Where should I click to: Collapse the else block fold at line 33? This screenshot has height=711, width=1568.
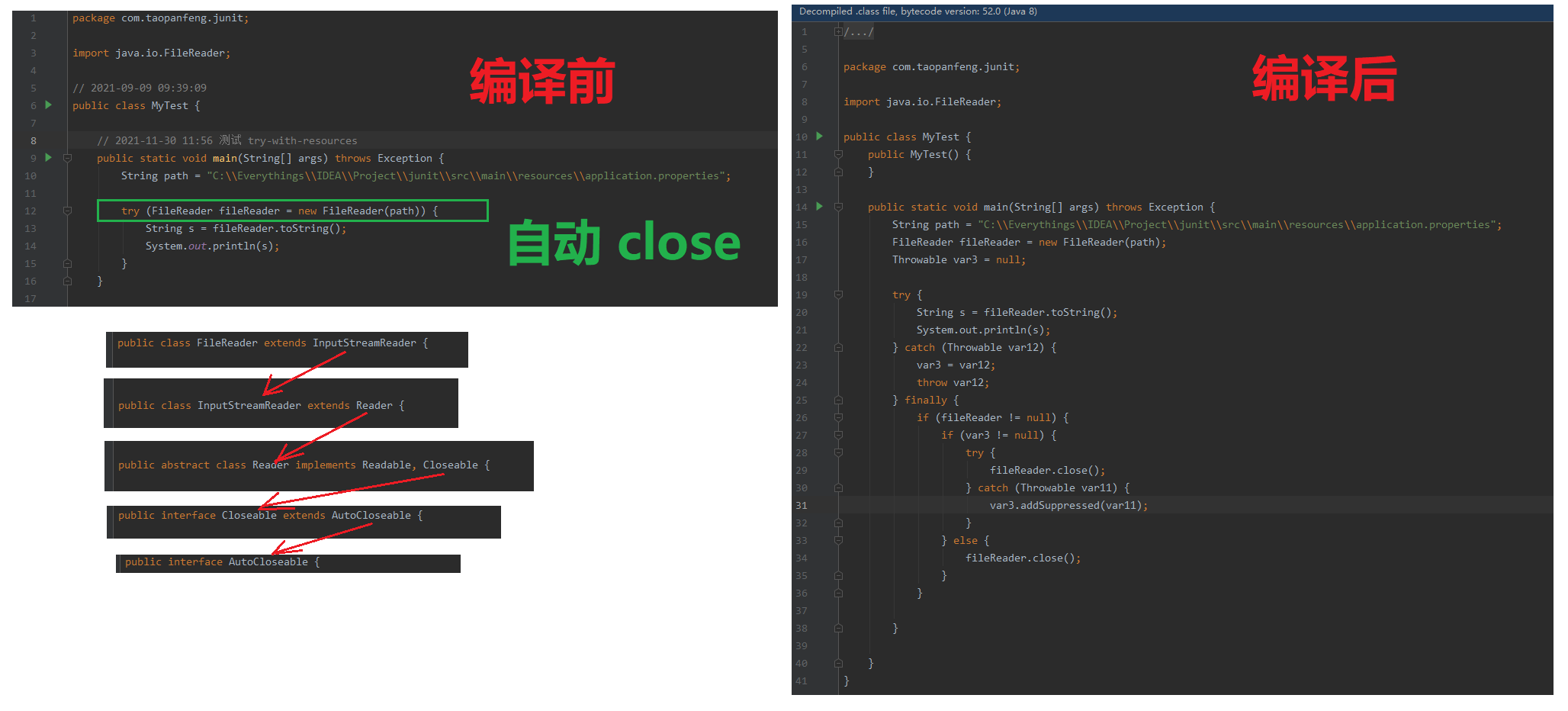click(838, 540)
